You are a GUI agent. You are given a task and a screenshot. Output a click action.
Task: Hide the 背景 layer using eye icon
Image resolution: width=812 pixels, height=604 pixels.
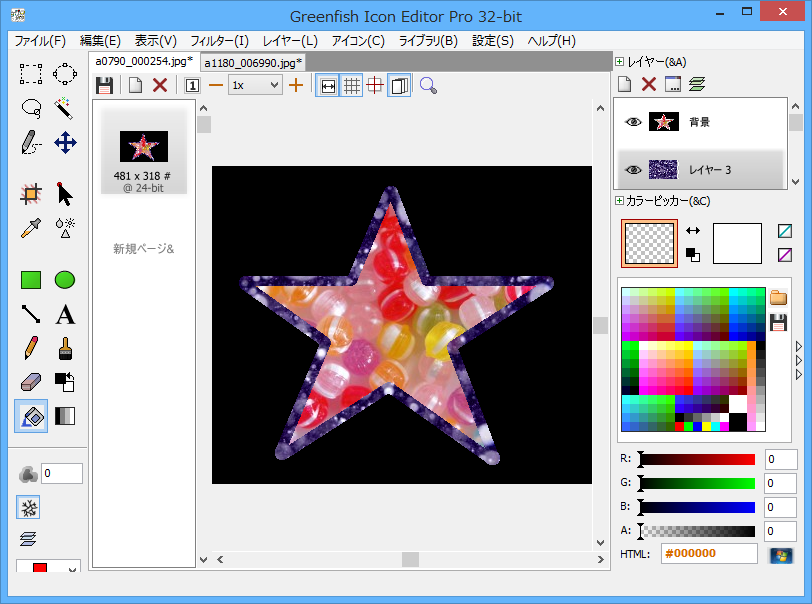[632, 122]
